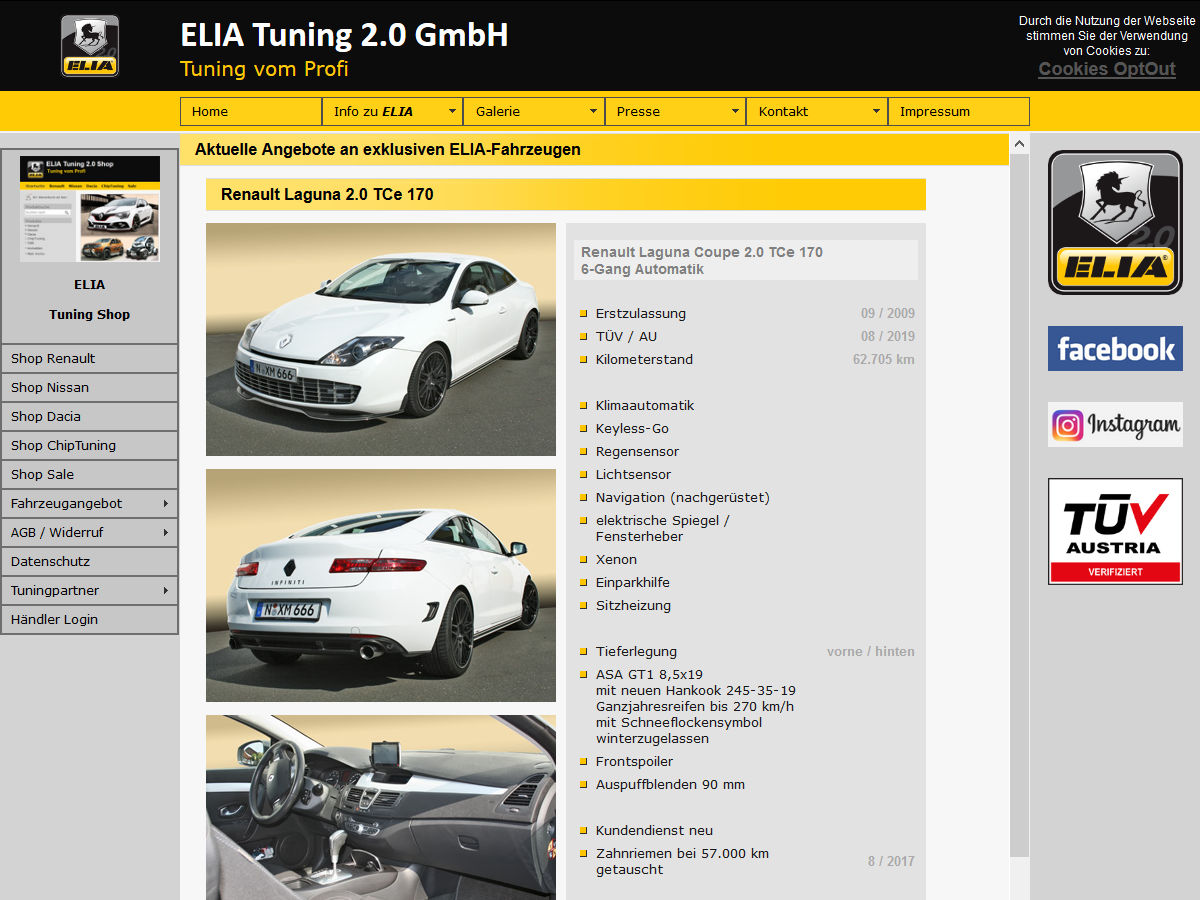1200x900 pixels.
Task: Click Auspuffblenden 90 mm entry
Action: click(670, 784)
